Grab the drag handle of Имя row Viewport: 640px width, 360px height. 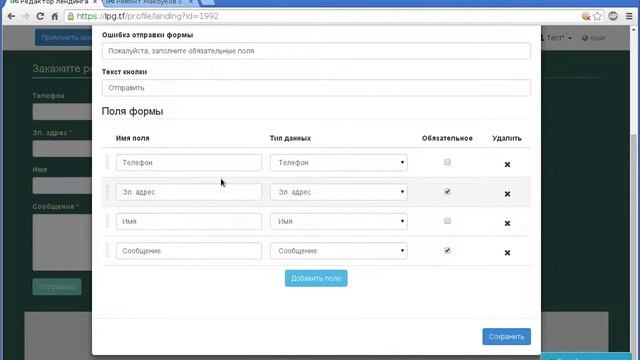pos(107,221)
